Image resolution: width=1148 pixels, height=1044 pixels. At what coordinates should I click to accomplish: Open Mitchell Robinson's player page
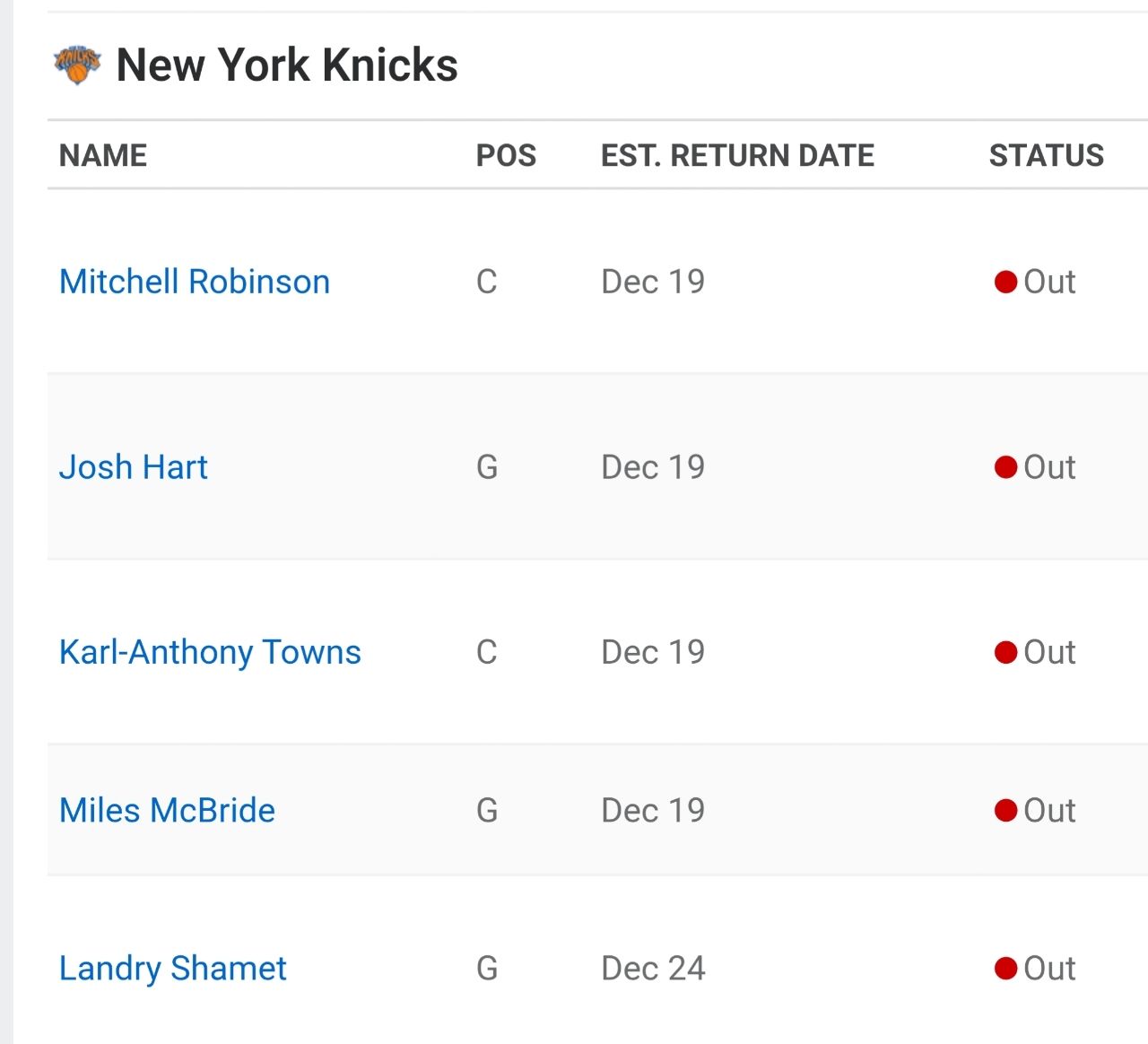point(195,282)
